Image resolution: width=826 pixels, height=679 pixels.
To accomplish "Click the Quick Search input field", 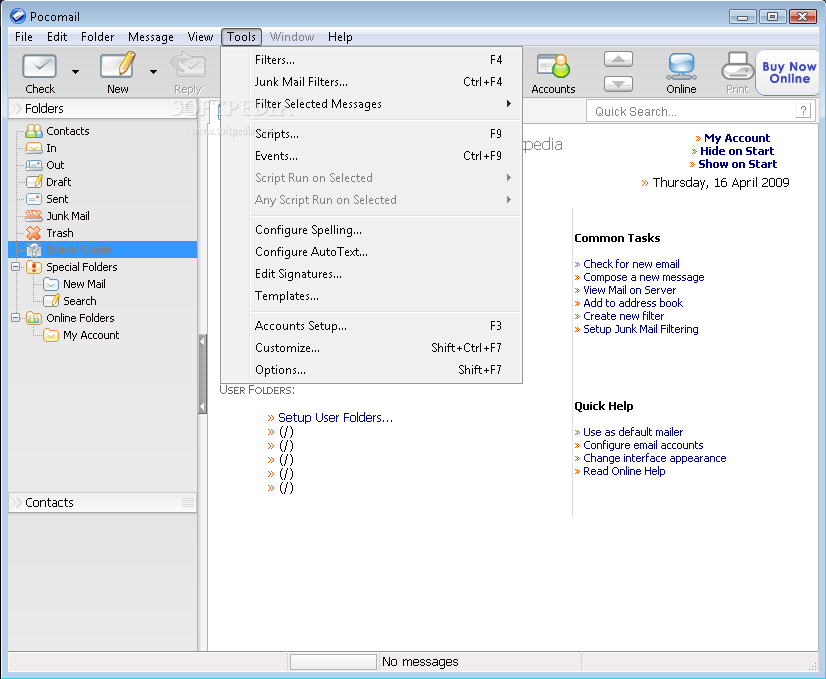I will tap(691, 111).
